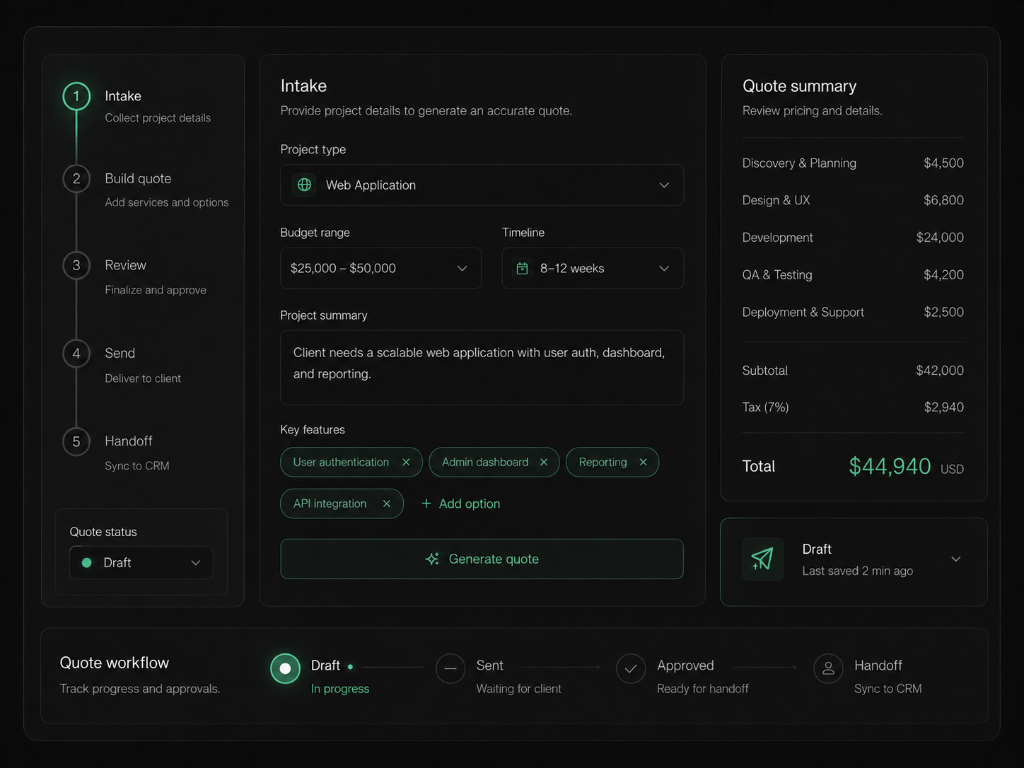
Task: Click the green dot in Quote status
Action: coord(87,562)
